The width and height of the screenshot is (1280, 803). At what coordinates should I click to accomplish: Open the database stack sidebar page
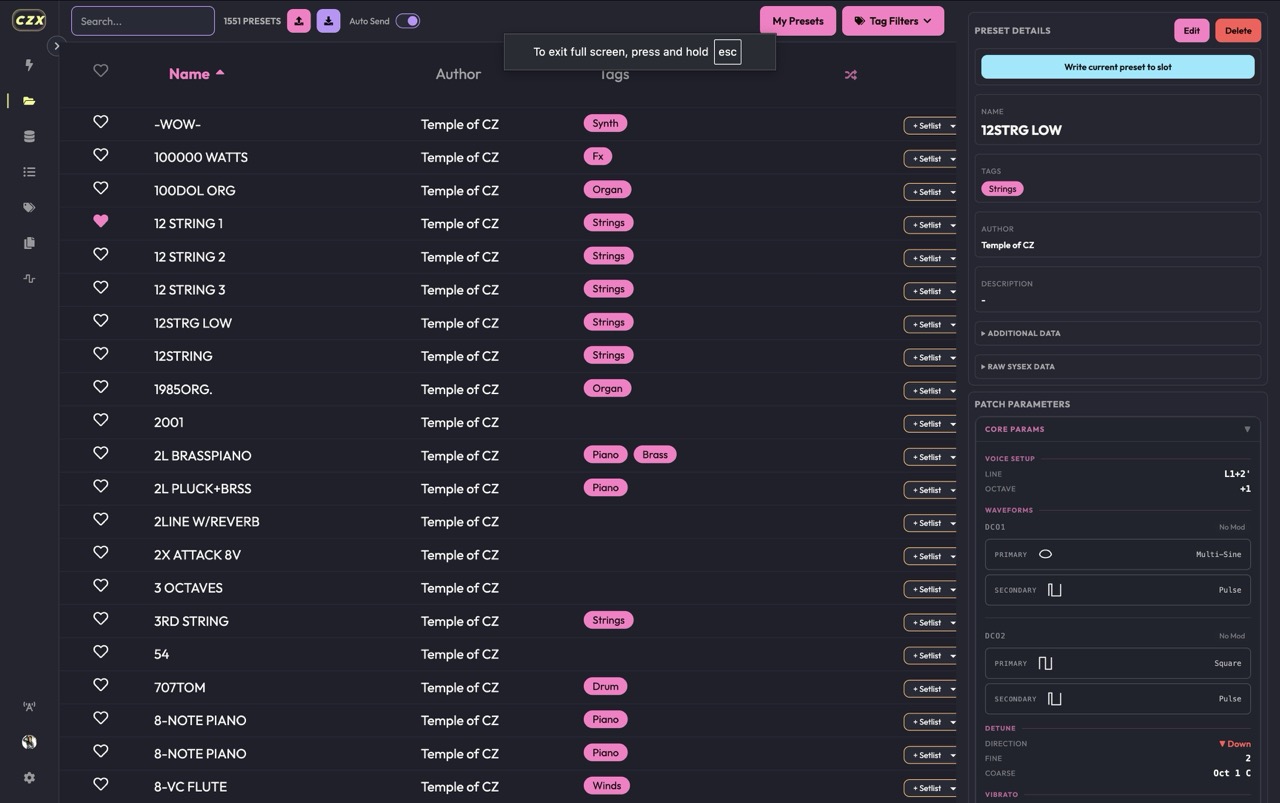coord(29,137)
